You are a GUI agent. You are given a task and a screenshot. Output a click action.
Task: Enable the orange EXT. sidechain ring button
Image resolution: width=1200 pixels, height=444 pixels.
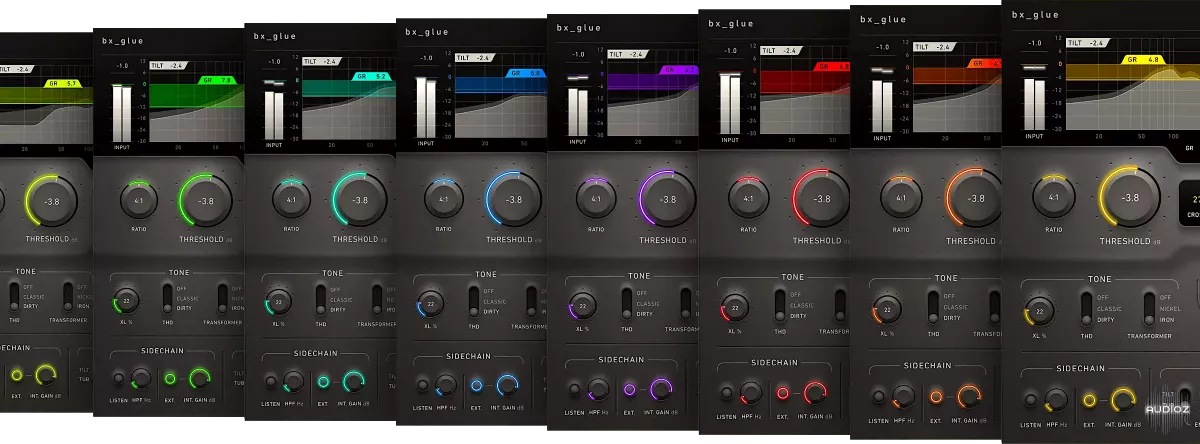[x=936, y=395]
